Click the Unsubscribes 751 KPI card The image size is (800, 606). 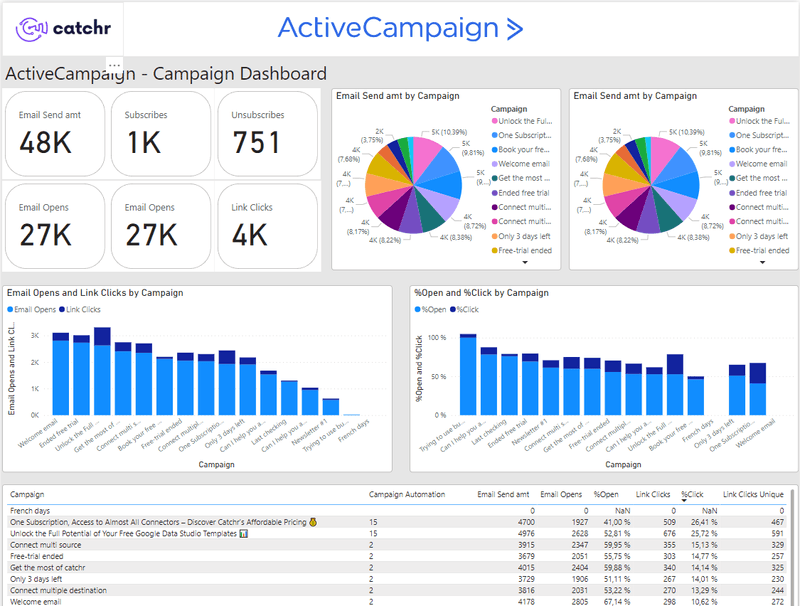[x=267, y=133]
